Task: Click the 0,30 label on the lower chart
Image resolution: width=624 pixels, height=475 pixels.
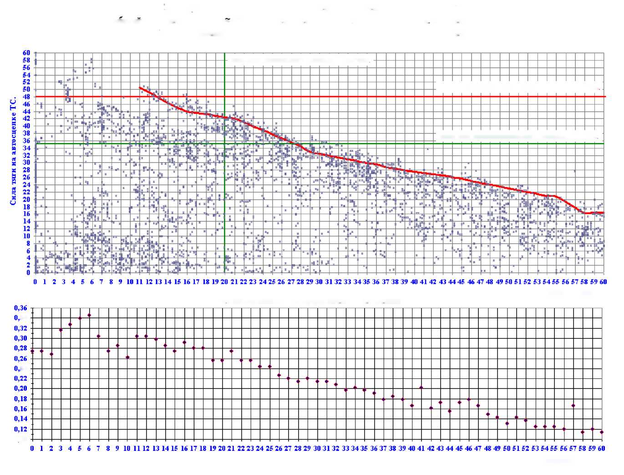Action: [x=21, y=339]
